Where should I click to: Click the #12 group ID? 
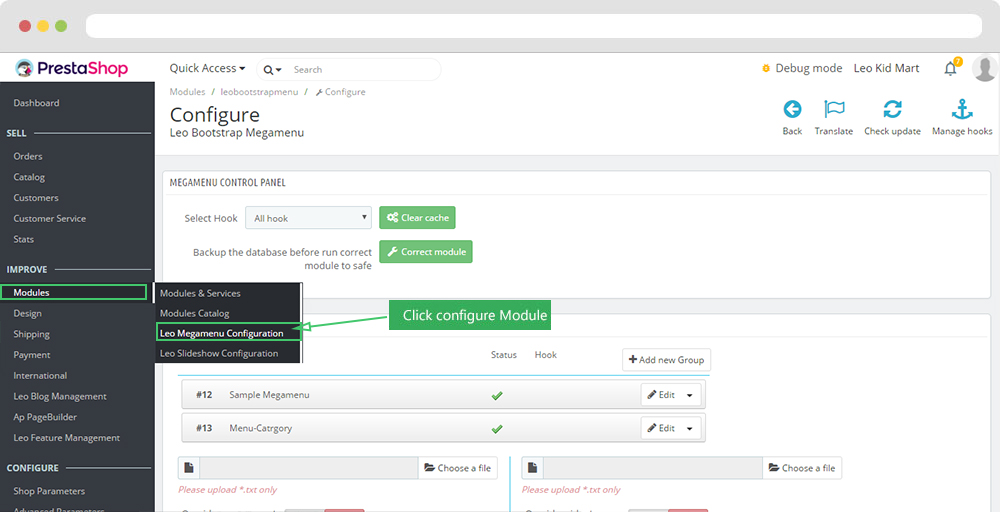pyautogui.click(x=204, y=395)
